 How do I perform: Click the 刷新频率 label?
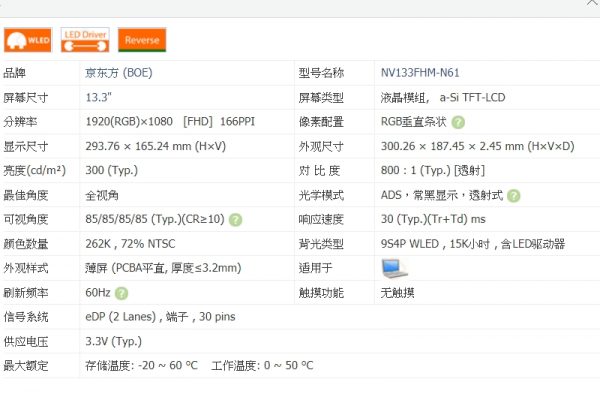(26, 293)
